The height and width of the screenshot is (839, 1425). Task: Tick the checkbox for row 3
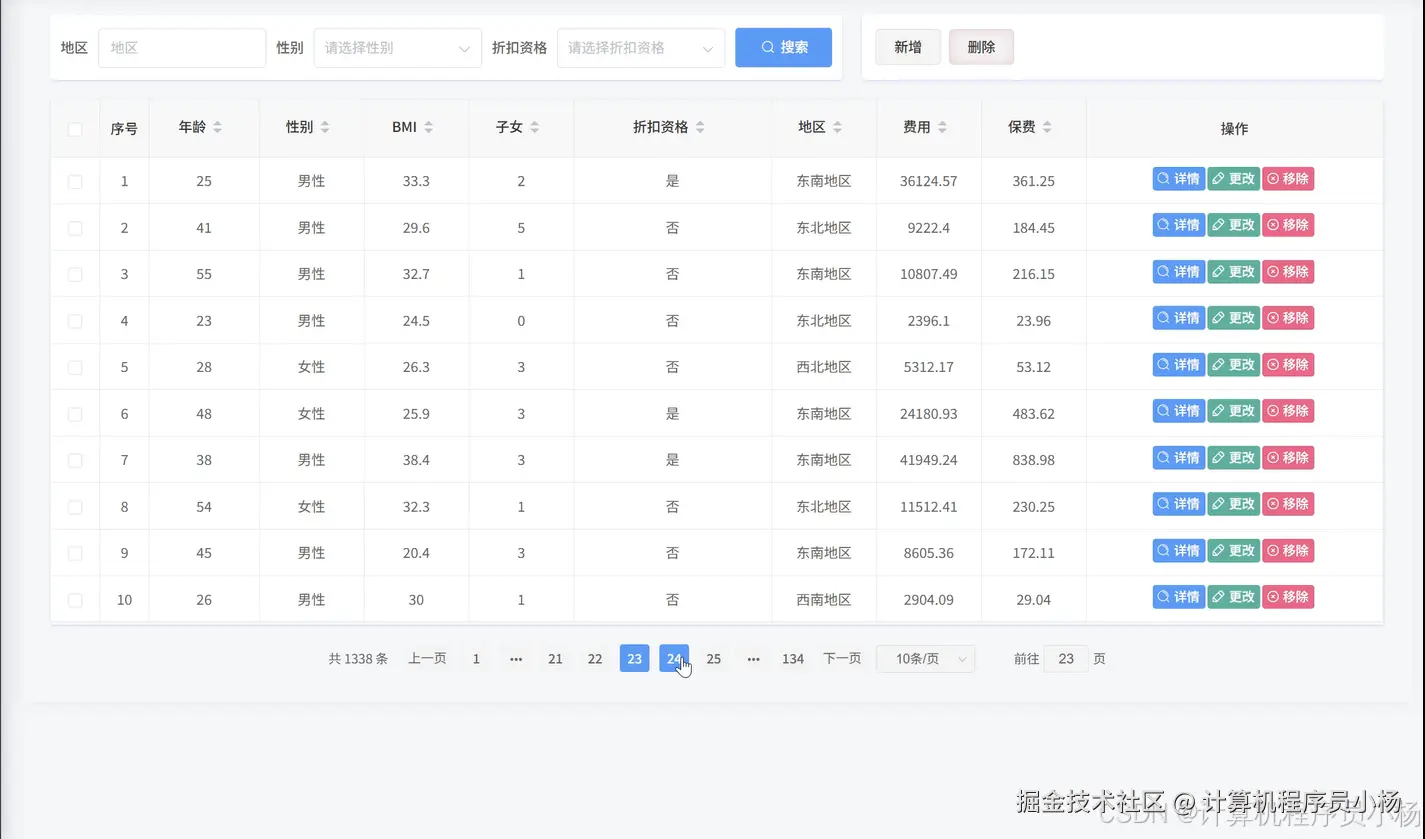coord(75,274)
